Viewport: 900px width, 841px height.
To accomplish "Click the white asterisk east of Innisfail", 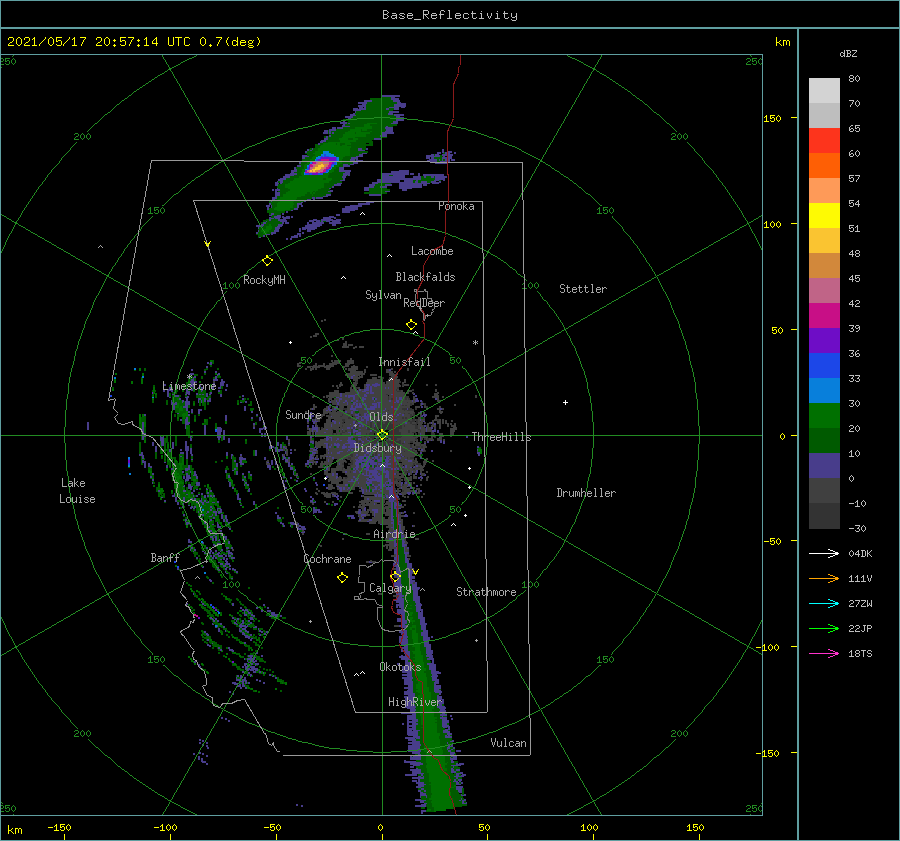I will (x=475, y=343).
